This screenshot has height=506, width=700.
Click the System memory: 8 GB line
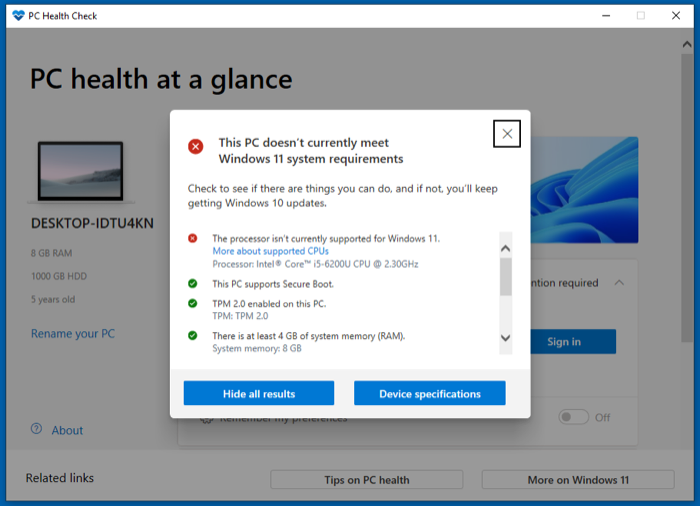coord(257,348)
